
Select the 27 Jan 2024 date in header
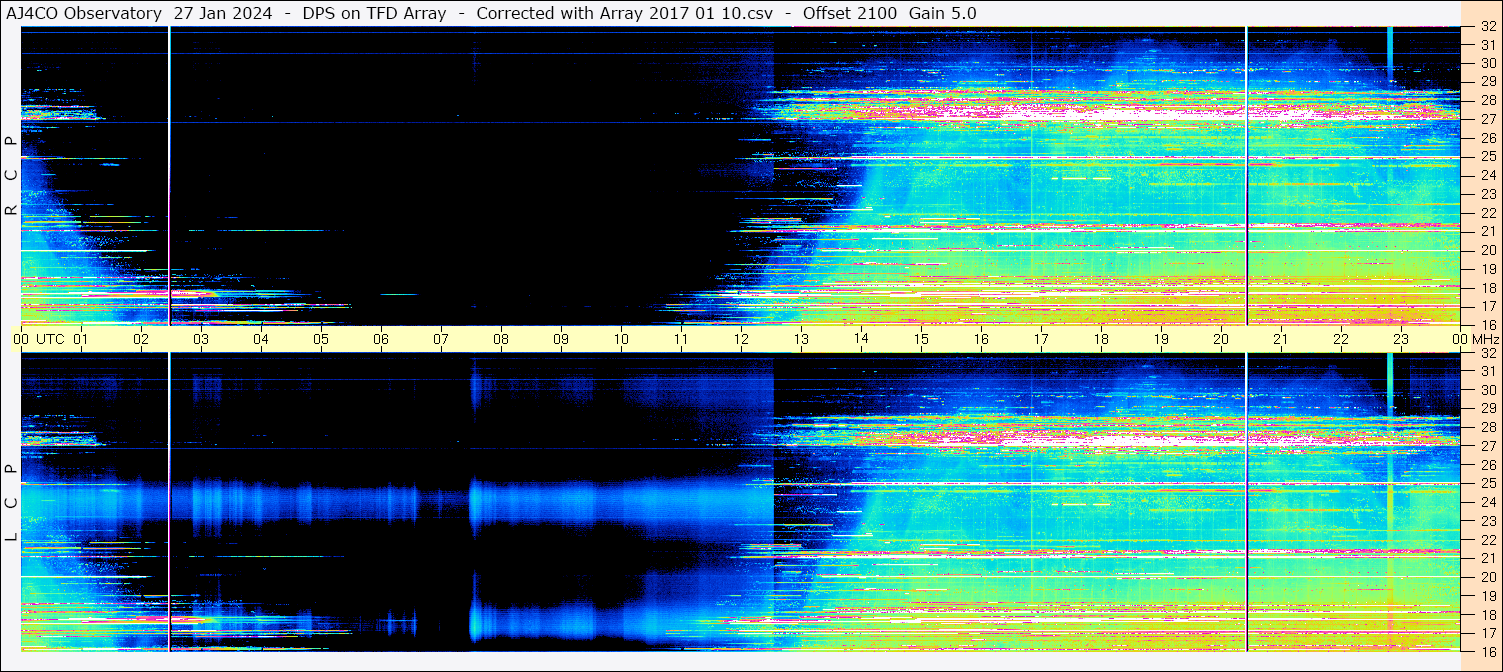point(223,13)
